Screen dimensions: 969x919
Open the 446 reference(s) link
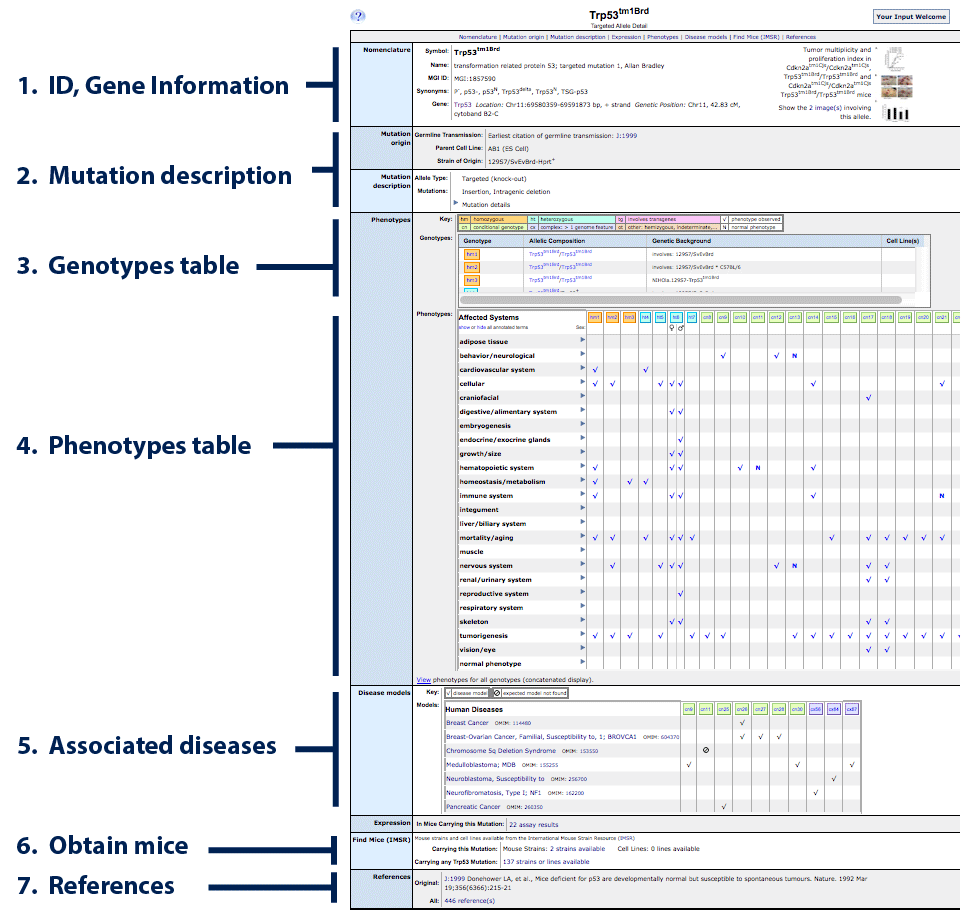(x=472, y=901)
